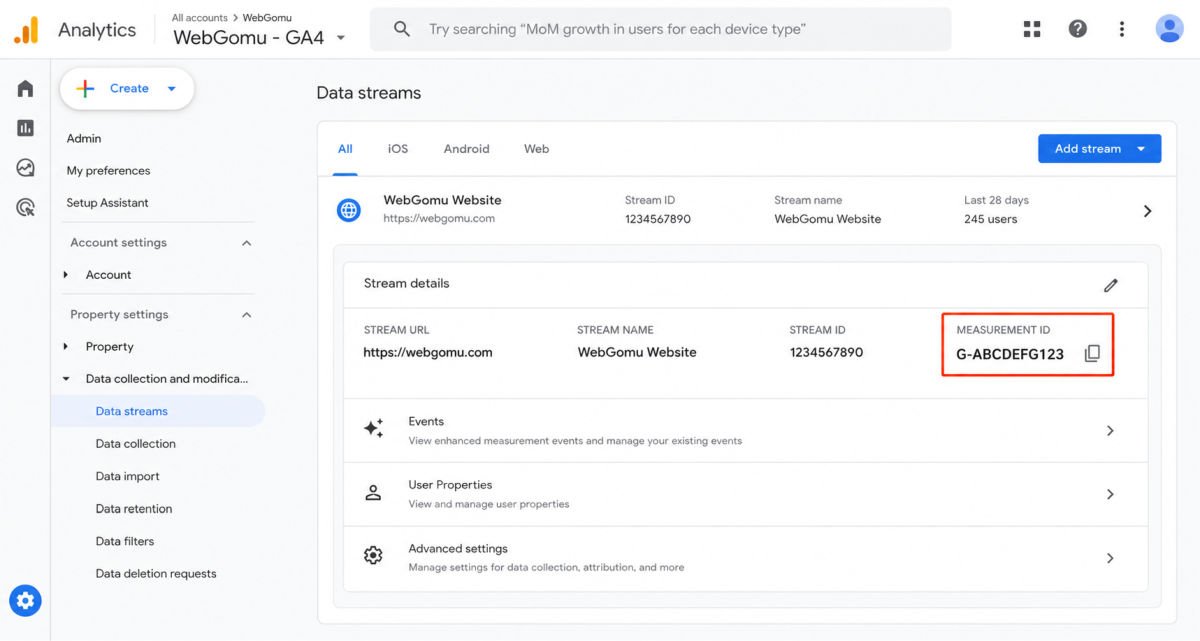The image size is (1200, 641).
Task: Click the Admin gear icon at bottom left
Action: pyautogui.click(x=25, y=601)
